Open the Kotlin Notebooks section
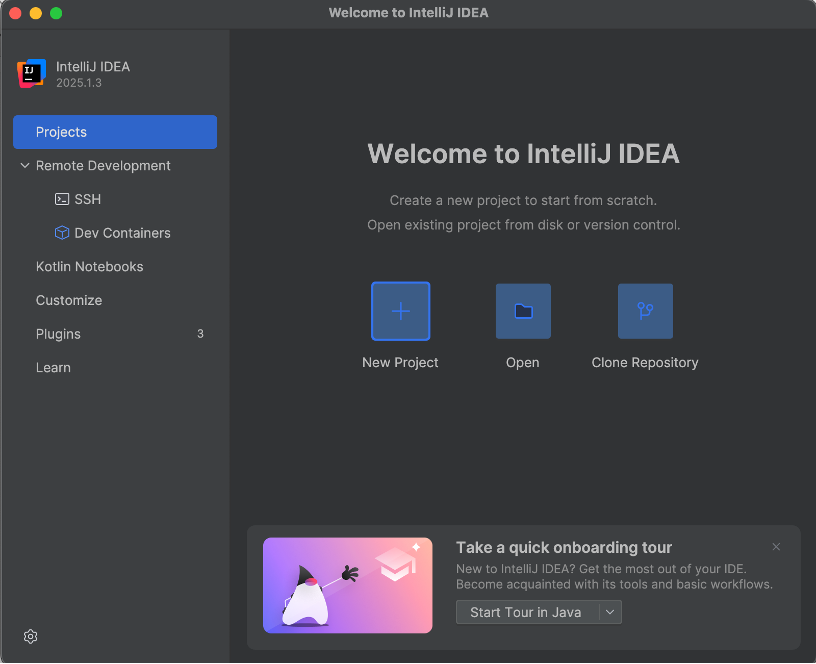816x664 pixels. point(90,267)
